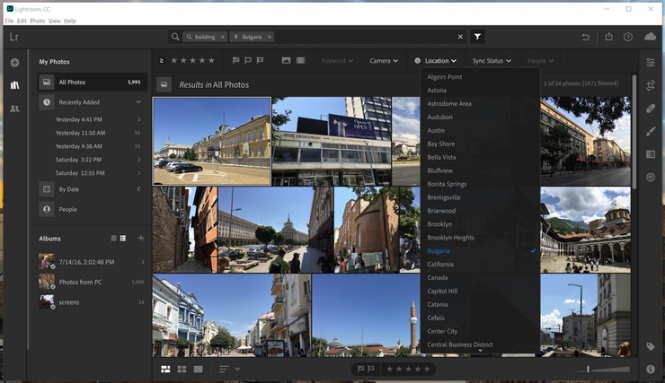Screen dimensions: 665x383
Task: Remove the Bulgaria location token
Action: coord(269,37)
